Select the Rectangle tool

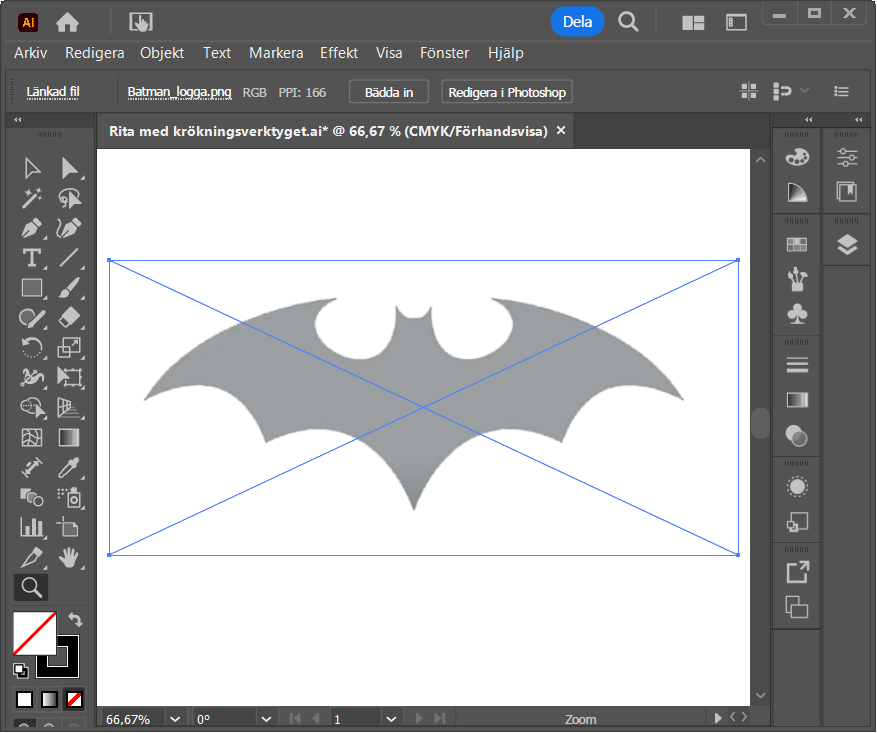pos(32,288)
